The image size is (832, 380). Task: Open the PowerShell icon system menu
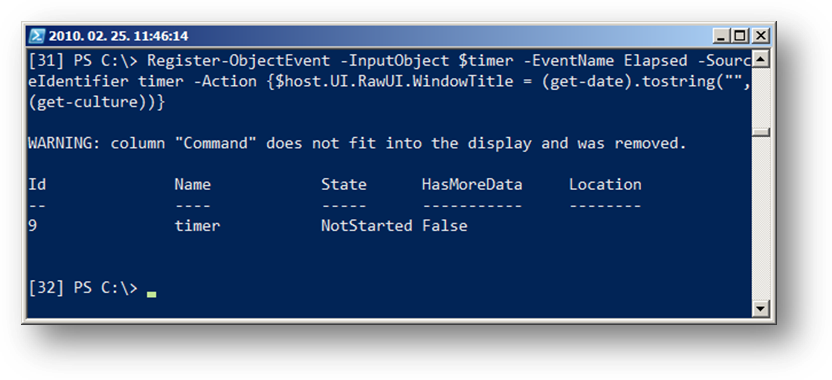coord(37,36)
